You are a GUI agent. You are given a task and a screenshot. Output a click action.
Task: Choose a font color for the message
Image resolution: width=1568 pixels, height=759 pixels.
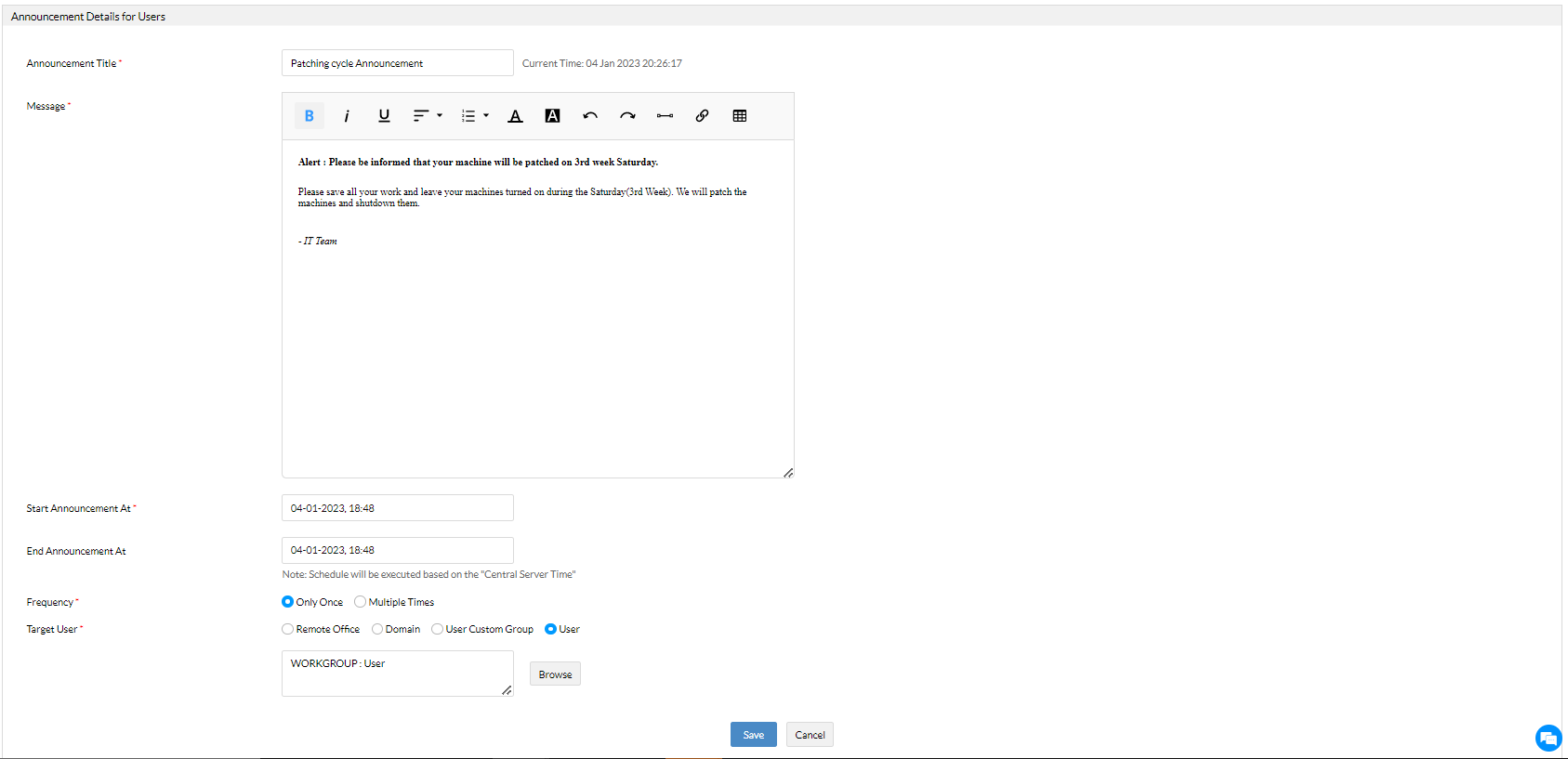point(515,116)
